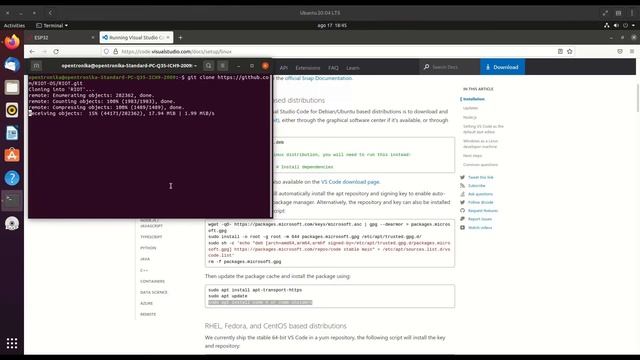This screenshot has height=360, width=640.
Task: Open the Extensions nav item
Action: tap(308, 68)
